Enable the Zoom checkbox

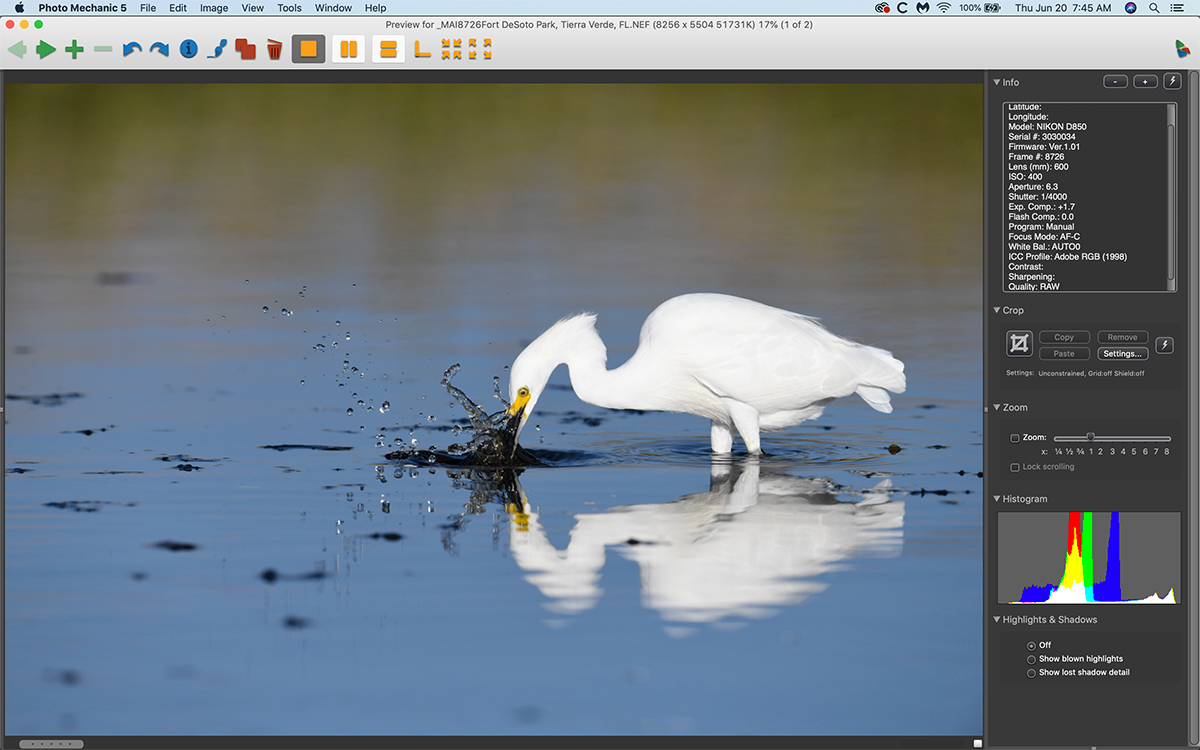[1015, 438]
